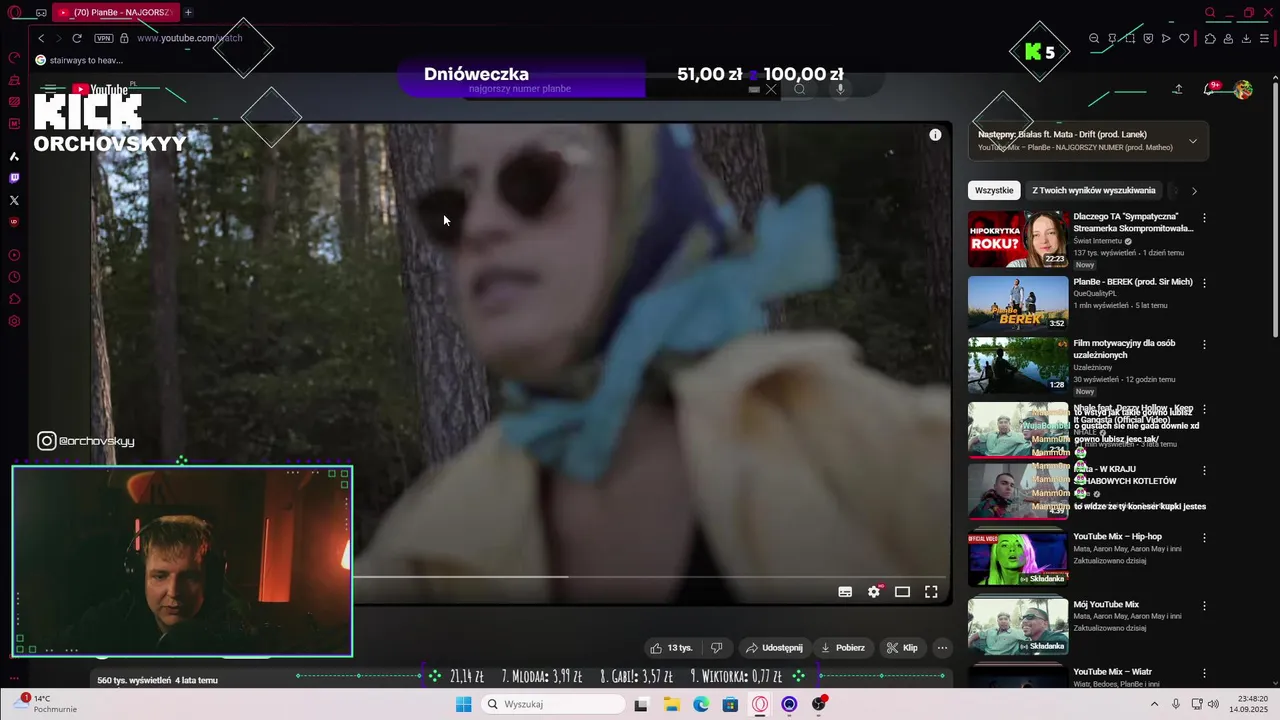The height and width of the screenshot is (720, 1280).
Task: Select the PlanBe - NAJGORSZY browser tab
Action: 115,13
